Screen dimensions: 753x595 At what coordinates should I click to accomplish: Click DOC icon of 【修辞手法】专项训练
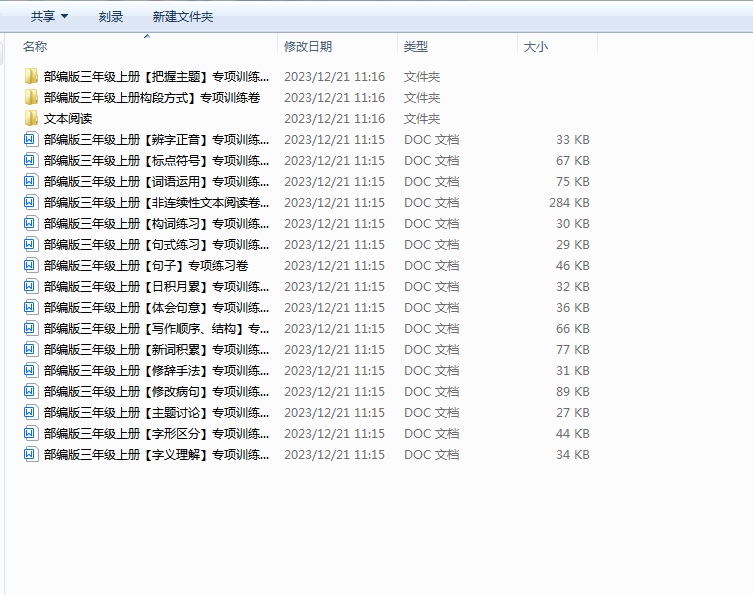point(30,370)
